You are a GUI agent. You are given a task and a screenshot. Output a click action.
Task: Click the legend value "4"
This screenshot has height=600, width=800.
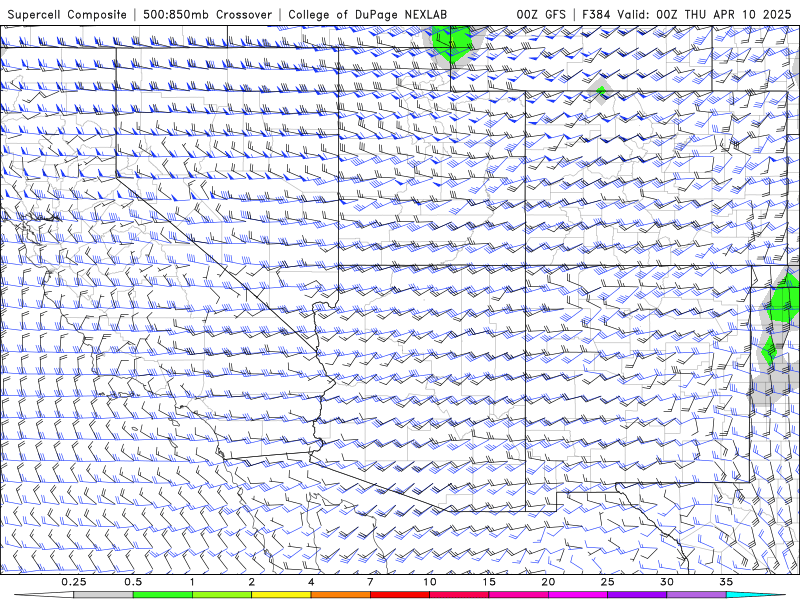311,582
